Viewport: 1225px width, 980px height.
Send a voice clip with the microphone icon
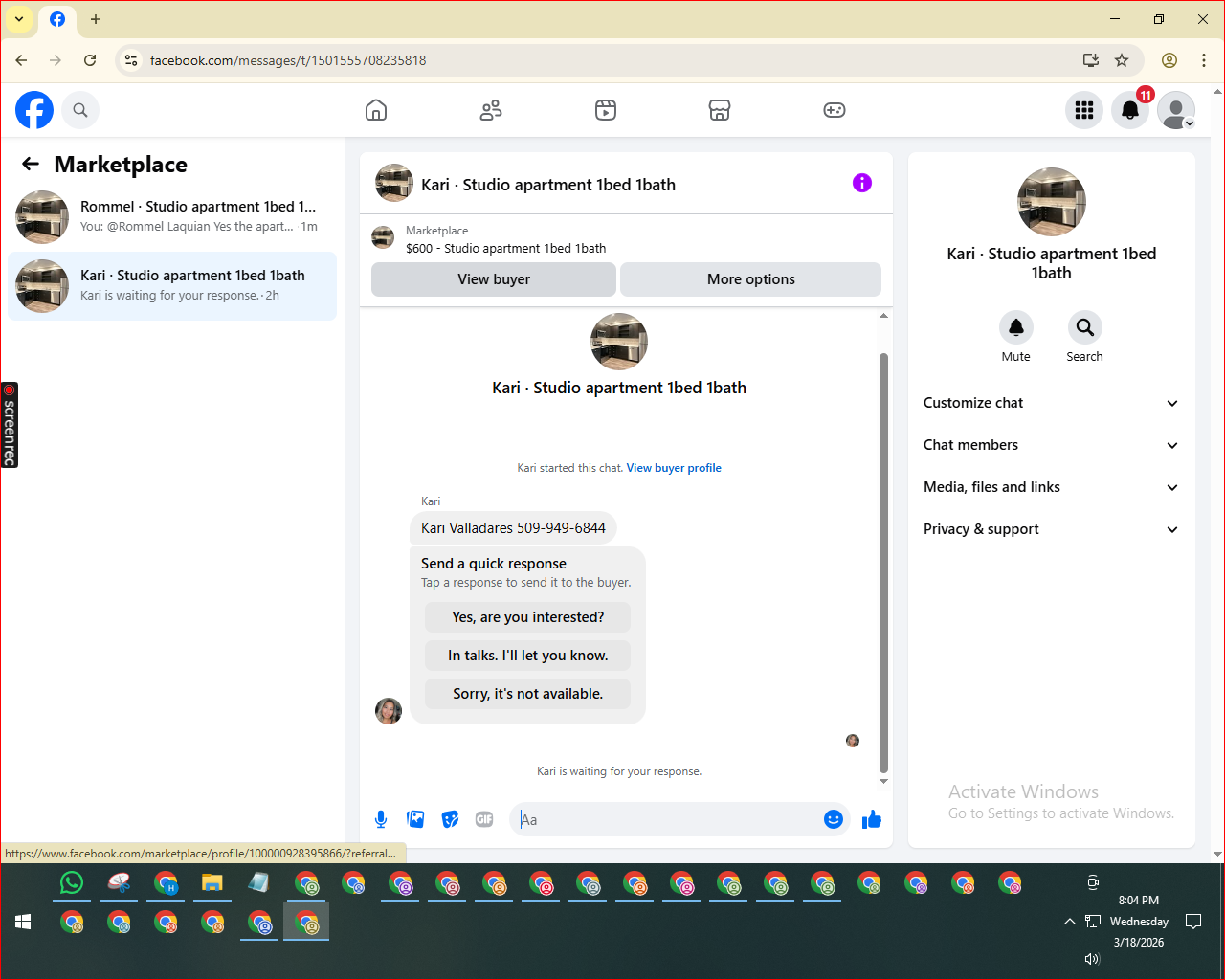pyautogui.click(x=381, y=819)
